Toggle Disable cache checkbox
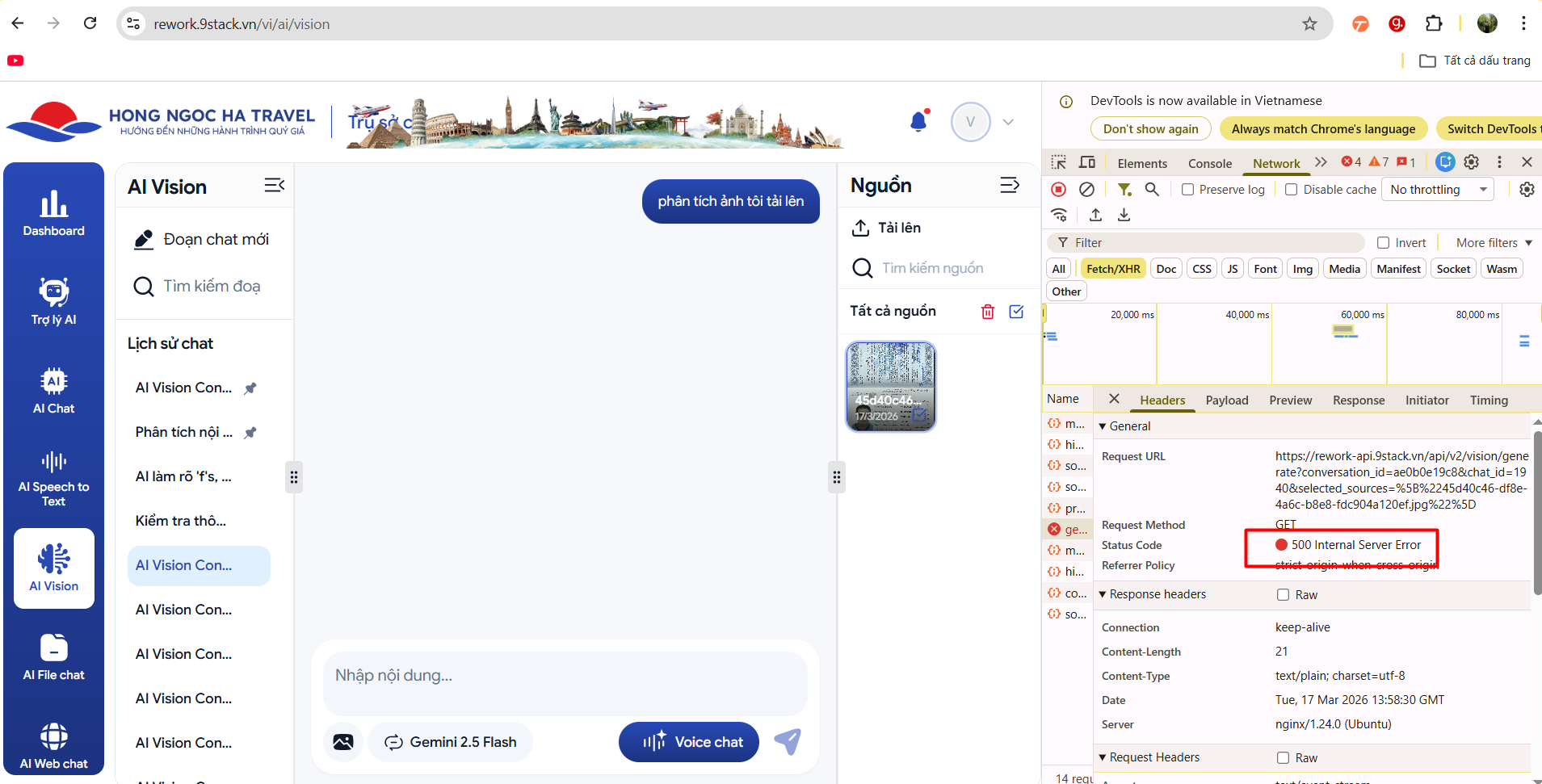The width and height of the screenshot is (1542, 784). pos(1292,189)
